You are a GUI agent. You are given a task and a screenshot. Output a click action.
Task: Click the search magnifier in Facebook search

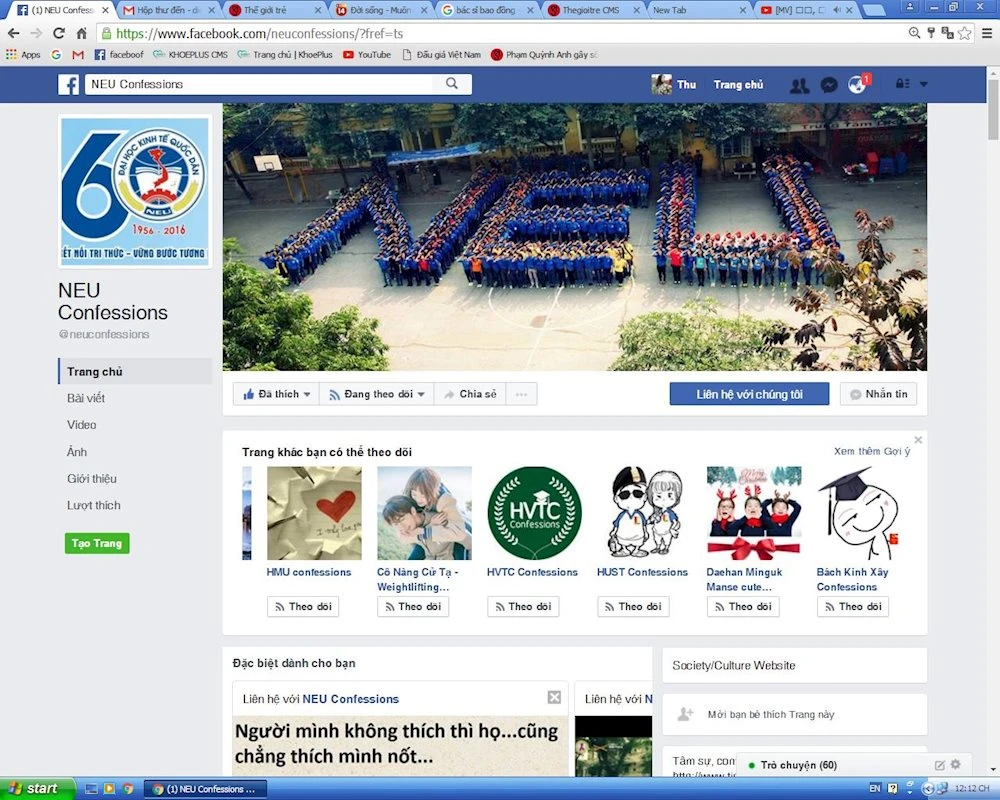[x=452, y=85]
